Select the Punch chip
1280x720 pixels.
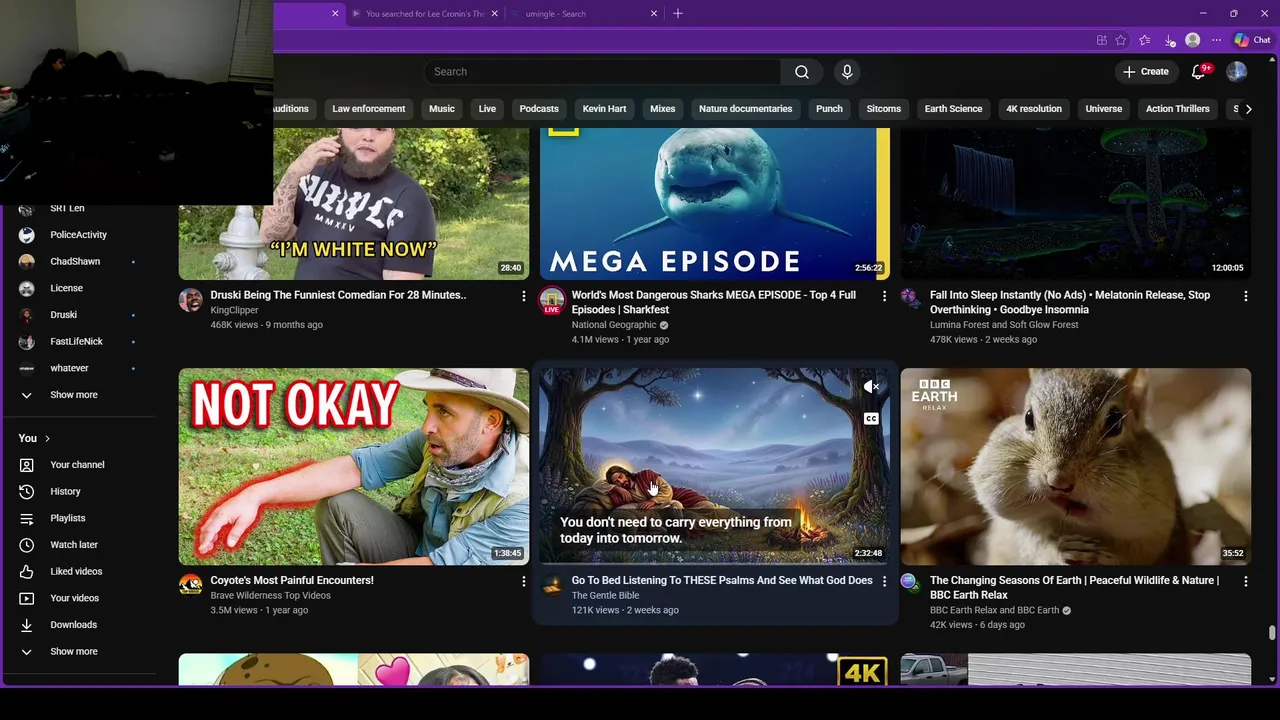pyautogui.click(x=829, y=109)
